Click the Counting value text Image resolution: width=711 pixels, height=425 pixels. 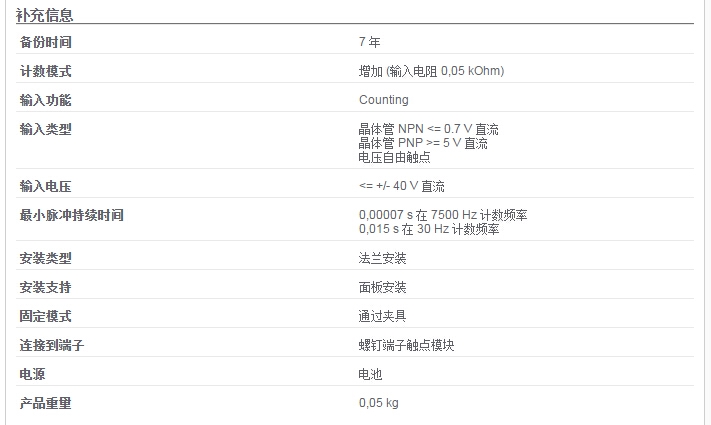[x=384, y=100]
